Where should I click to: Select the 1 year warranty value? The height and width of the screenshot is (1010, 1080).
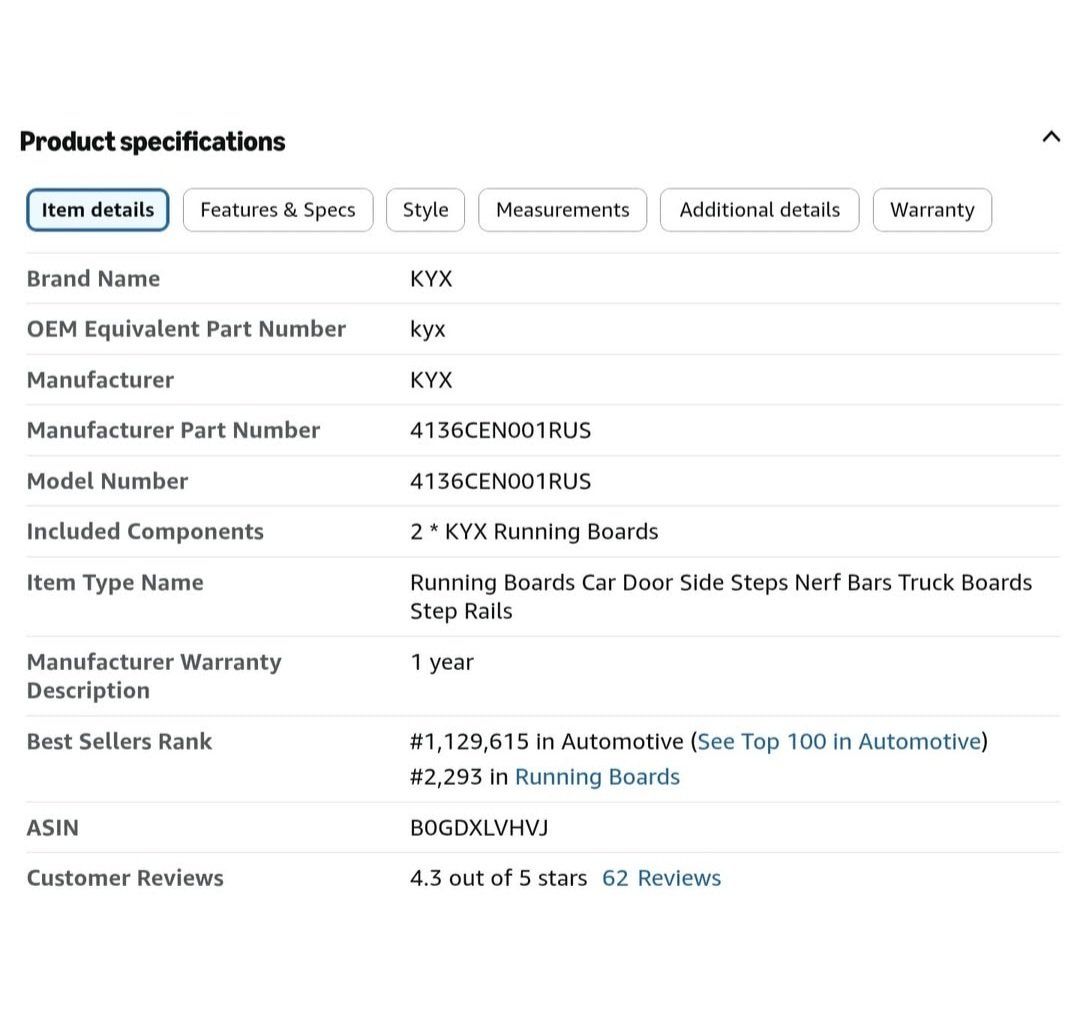(442, 662)
